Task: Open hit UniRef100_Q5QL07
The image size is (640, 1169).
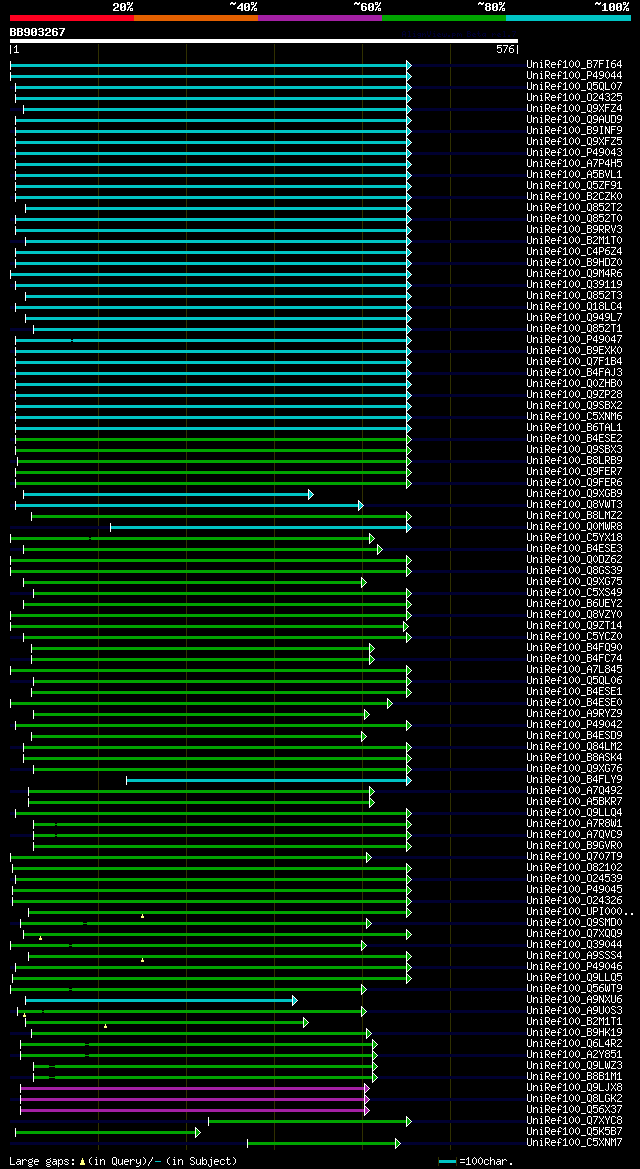Action: (x=574, y=86)
